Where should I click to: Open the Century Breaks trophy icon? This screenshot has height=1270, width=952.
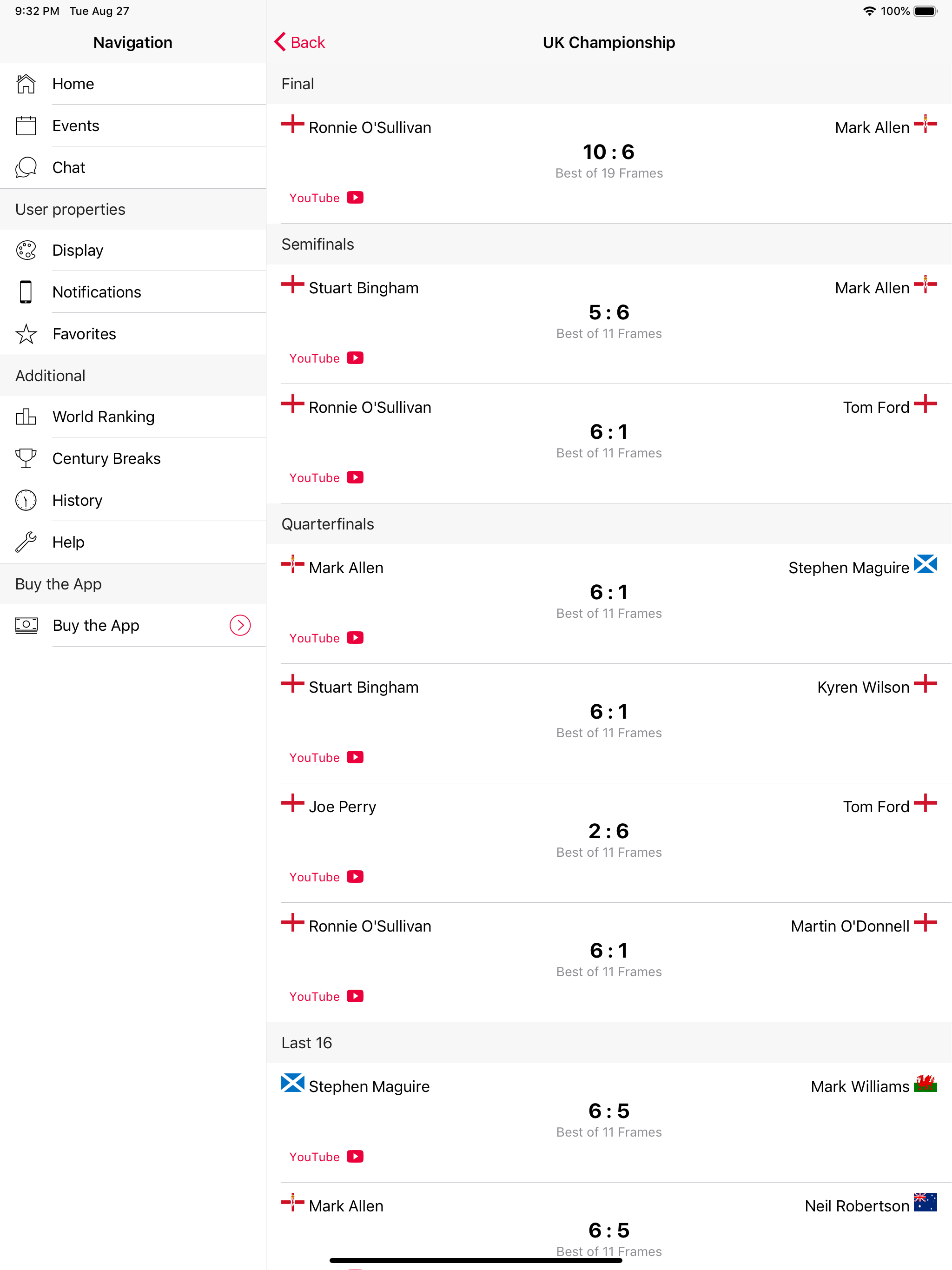tap(26, 458)
